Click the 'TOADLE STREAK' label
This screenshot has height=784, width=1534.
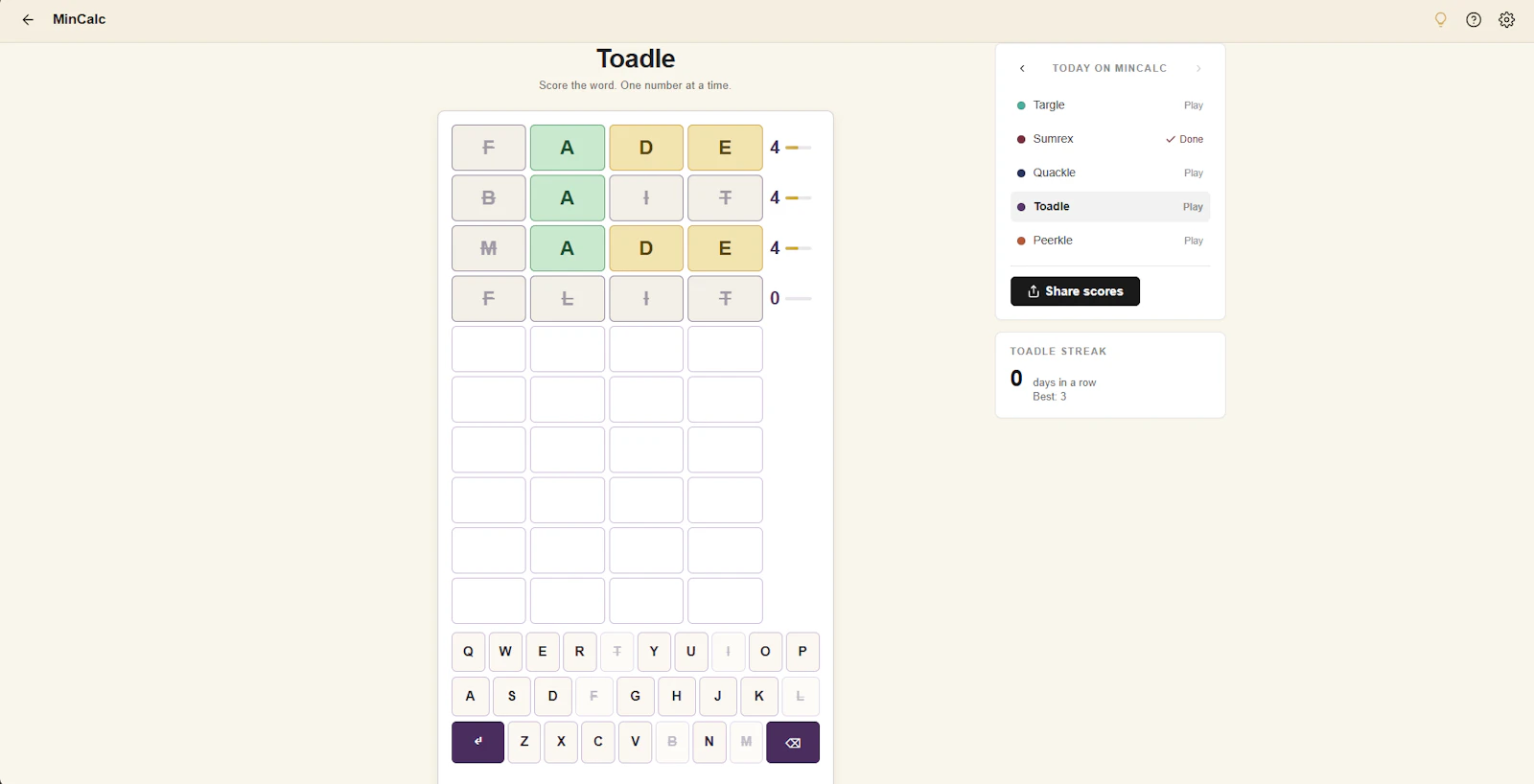(1058, 352)
